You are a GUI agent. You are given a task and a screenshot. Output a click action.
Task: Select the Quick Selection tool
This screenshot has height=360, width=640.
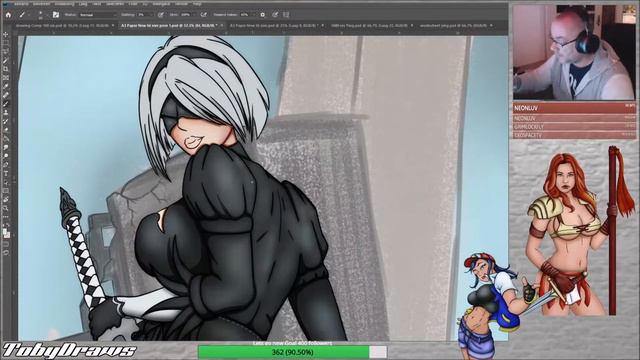(6, 61)
